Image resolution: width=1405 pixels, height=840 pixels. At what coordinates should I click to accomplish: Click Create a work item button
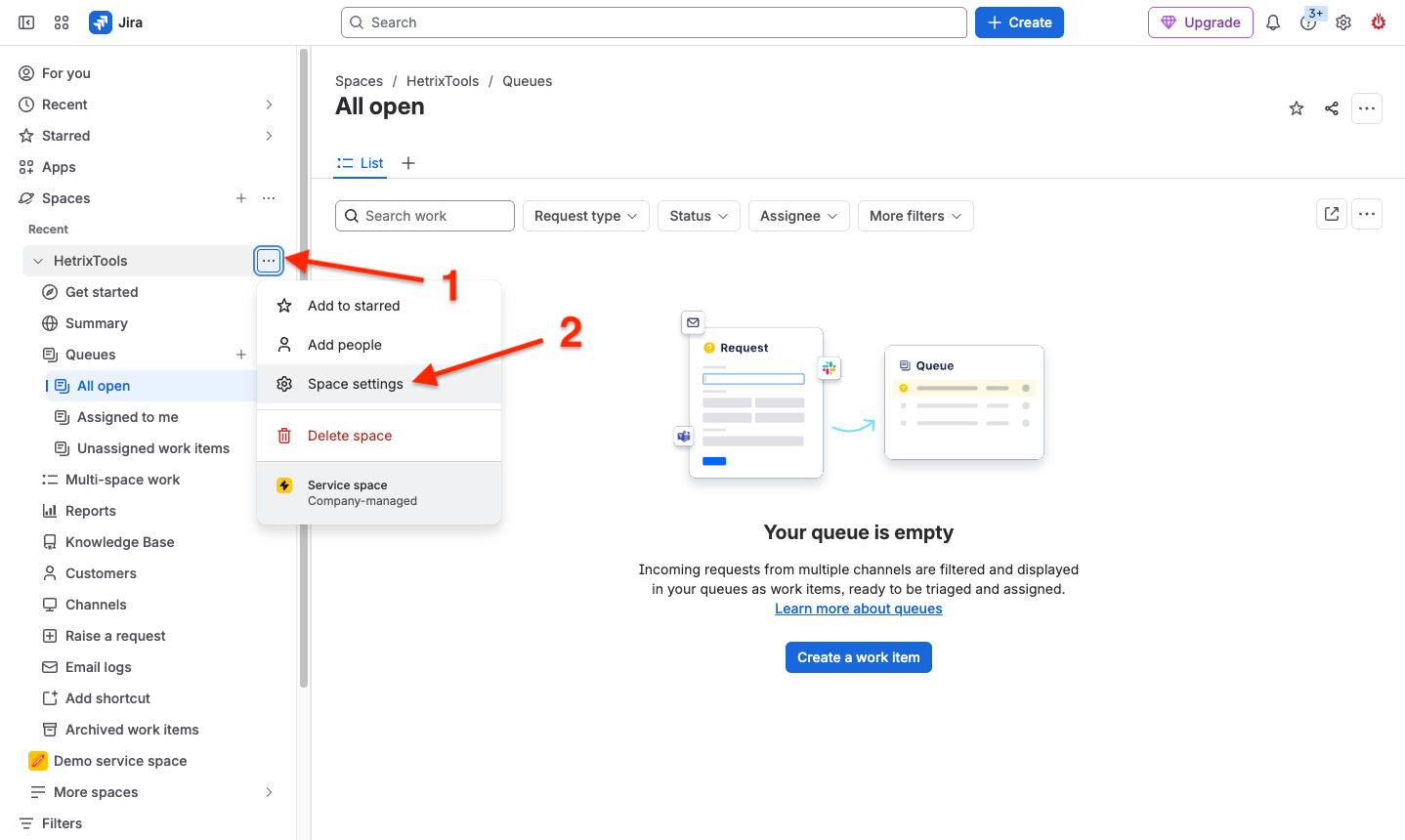click(x=859, y=657)
